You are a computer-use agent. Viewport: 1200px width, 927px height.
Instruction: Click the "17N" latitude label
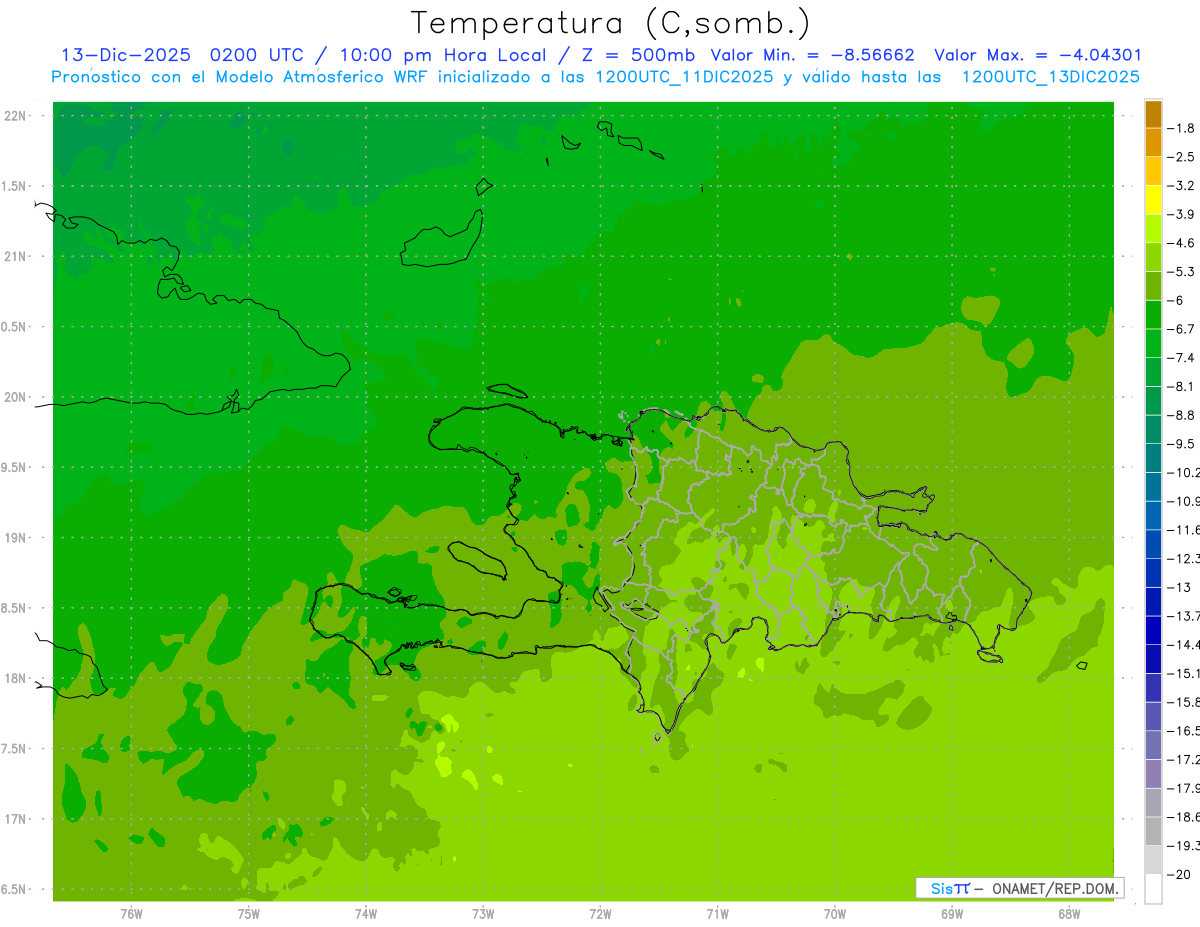pos(16,819)
